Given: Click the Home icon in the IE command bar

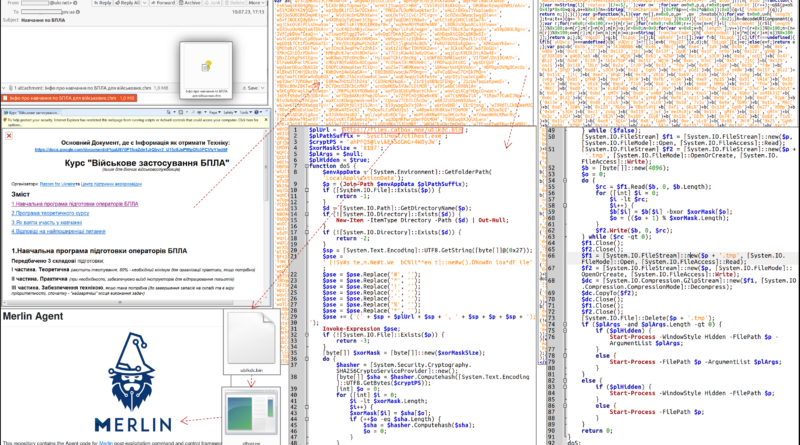Looking at the screenshot, I should tap(169, 112).
